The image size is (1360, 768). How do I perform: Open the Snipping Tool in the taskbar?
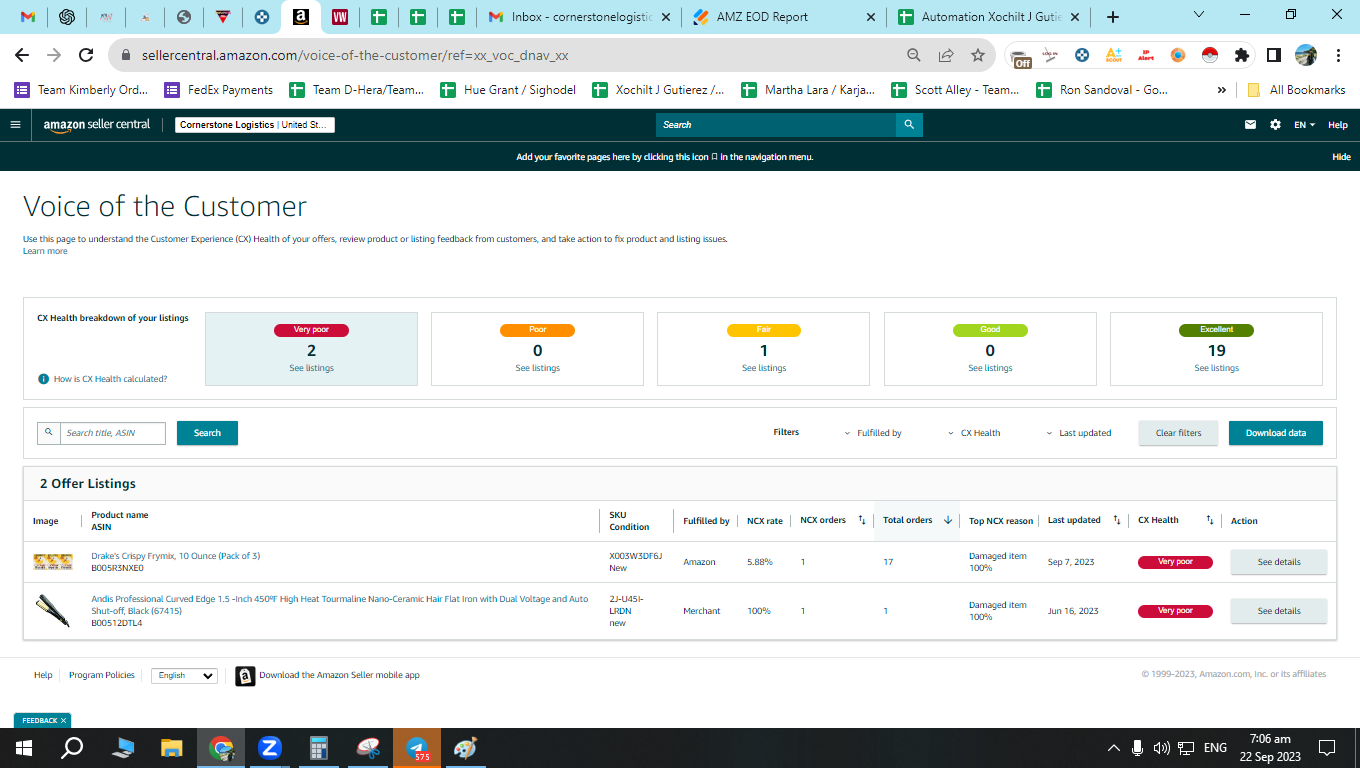click(x=368, y=747)
